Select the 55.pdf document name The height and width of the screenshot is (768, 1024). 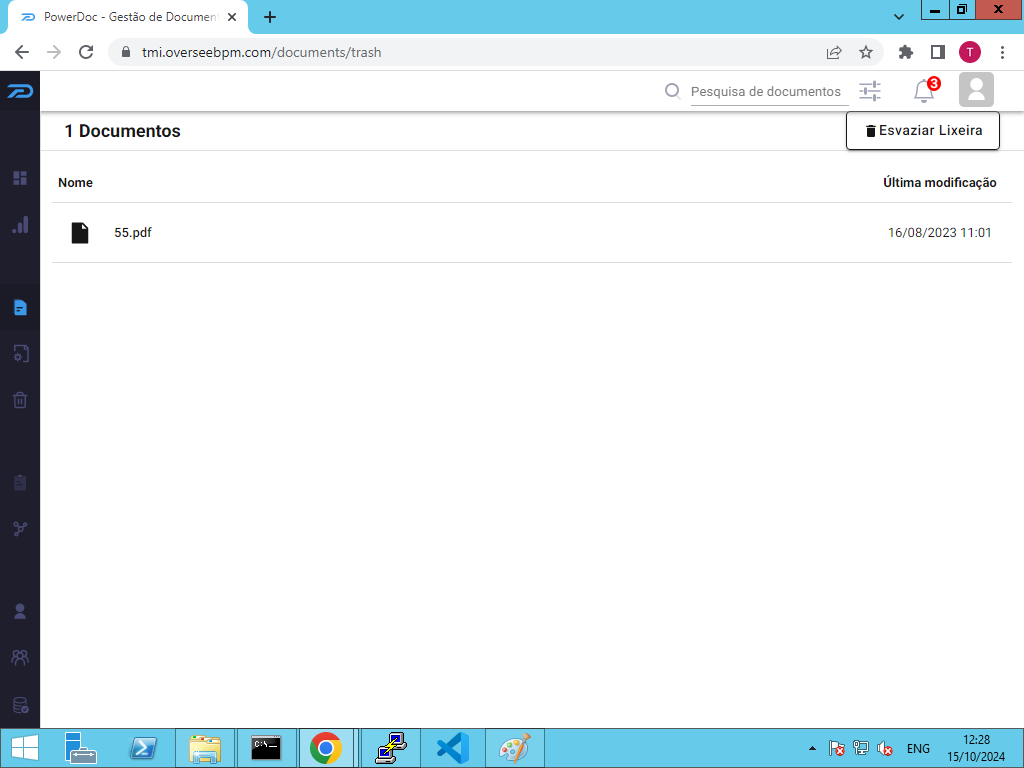(133, 232)
